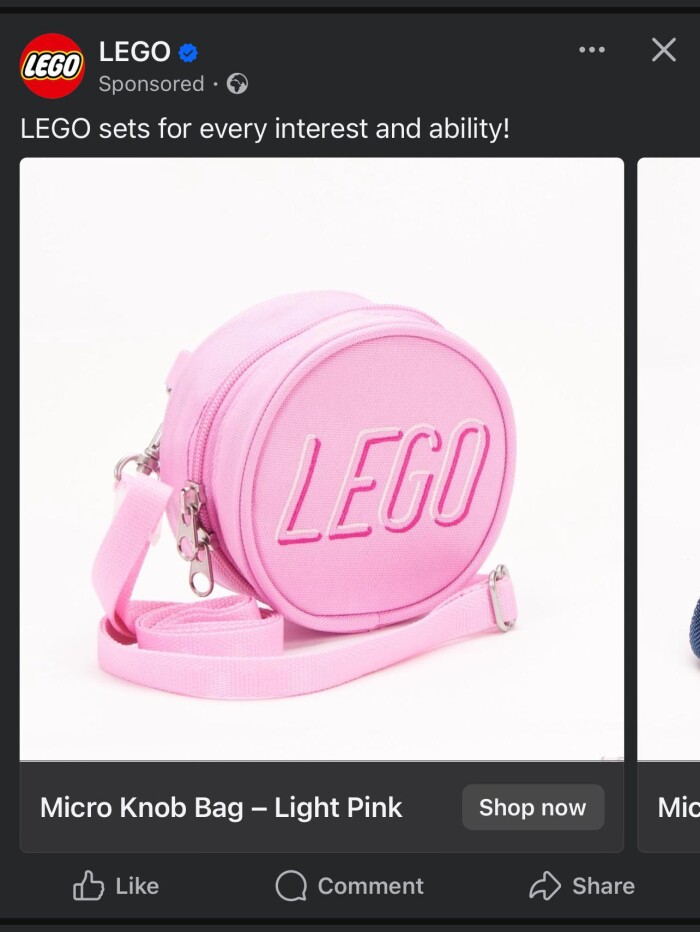Click the speech bubble Comment icon
Screen dimensions: 700x932
tap(291, 886)
